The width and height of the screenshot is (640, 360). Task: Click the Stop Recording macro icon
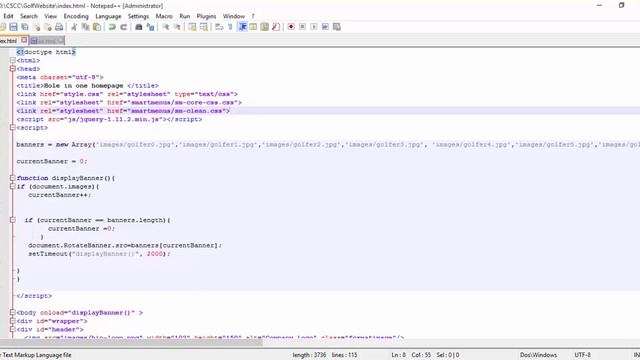click(x=302, y=27)
